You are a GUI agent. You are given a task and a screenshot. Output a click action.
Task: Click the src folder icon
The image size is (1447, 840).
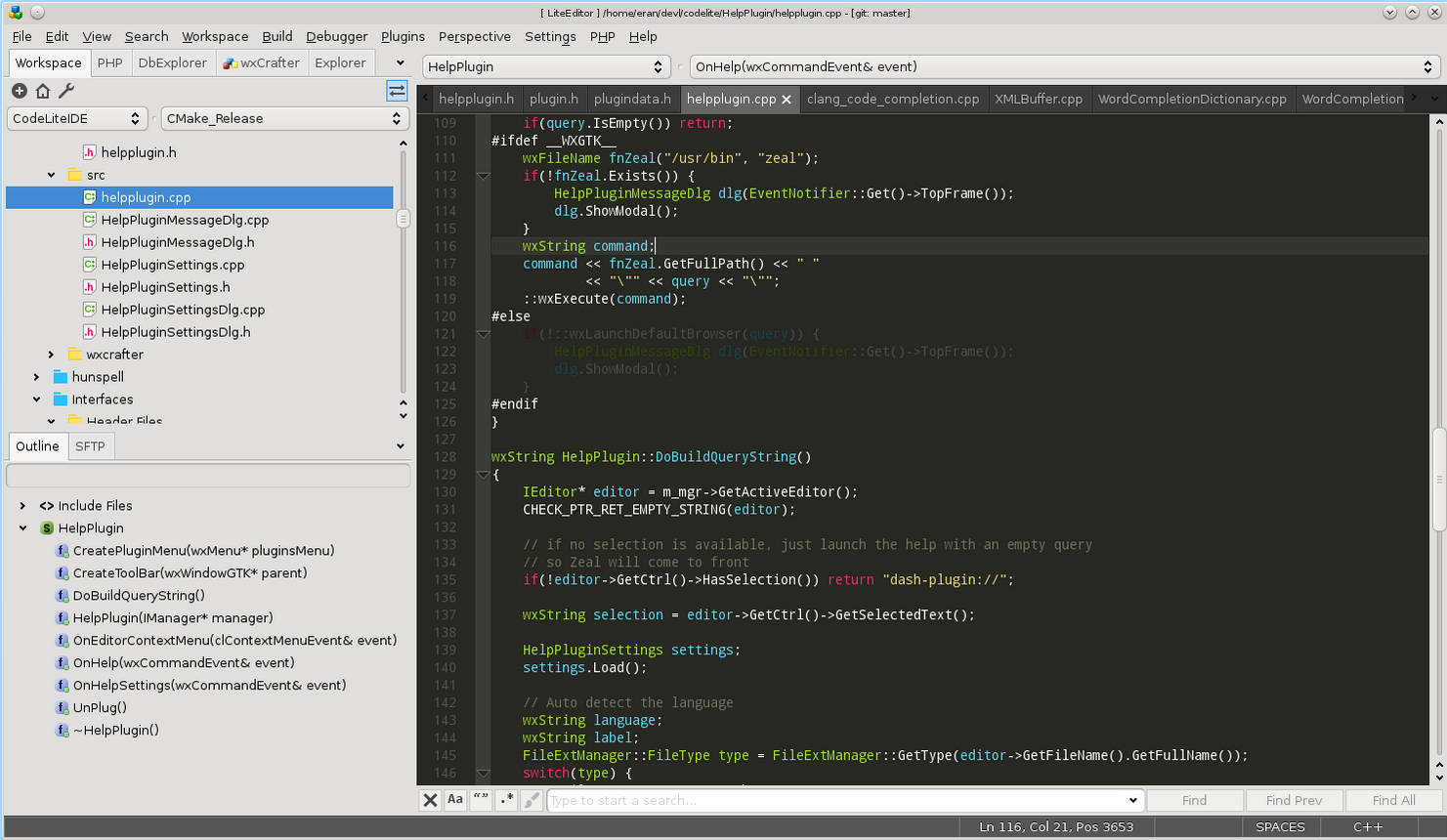[x=74, y=175]
